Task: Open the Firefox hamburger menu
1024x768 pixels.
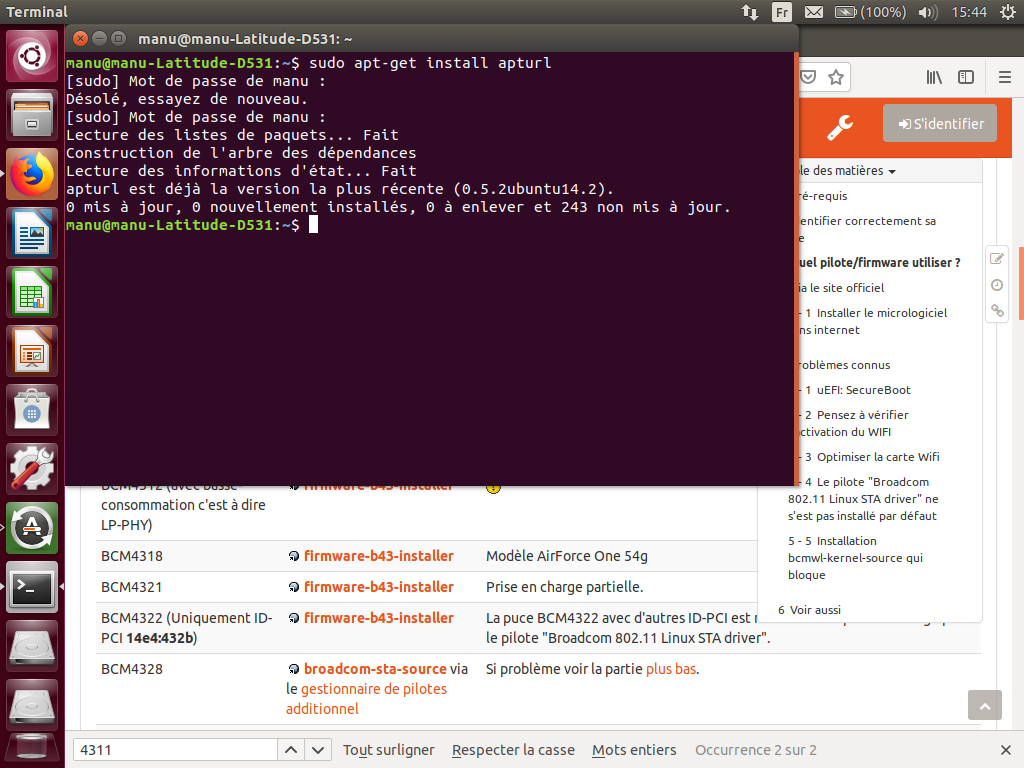Action: (1005, 77)
